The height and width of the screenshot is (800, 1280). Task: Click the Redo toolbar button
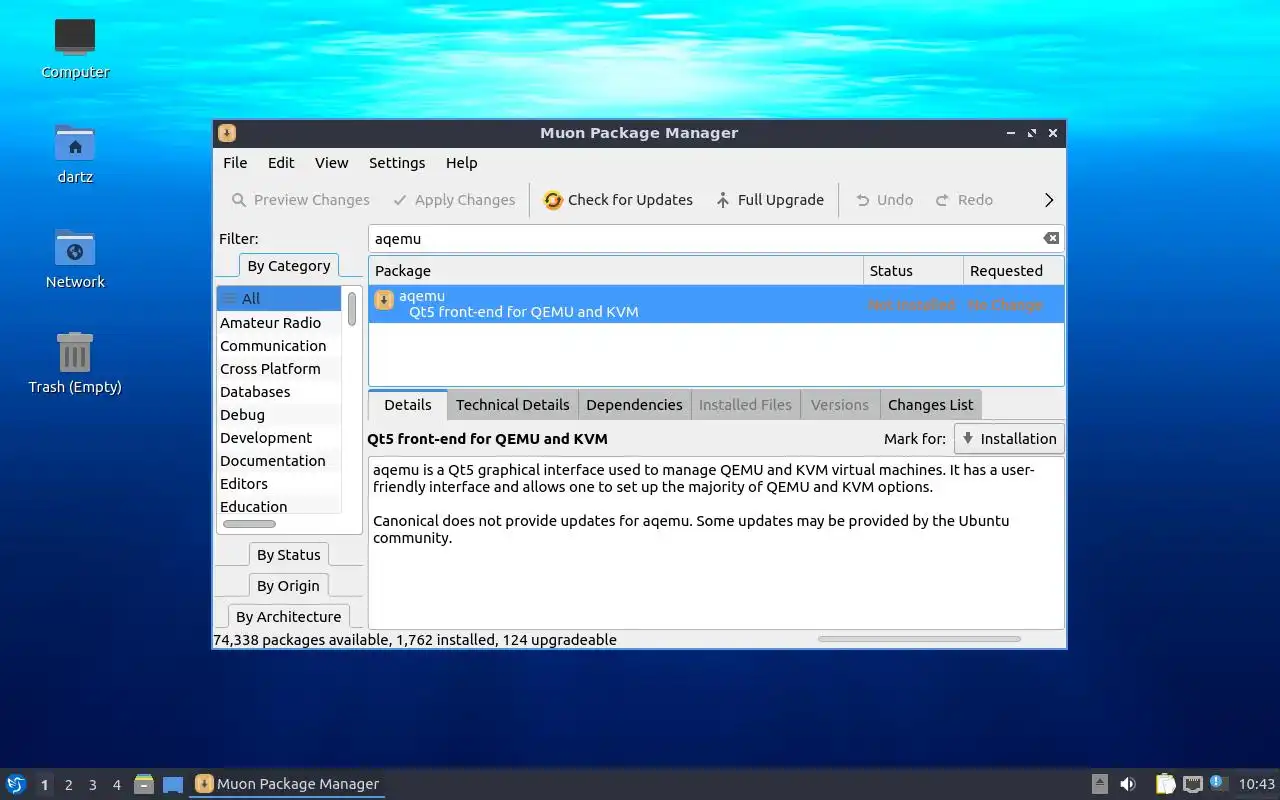tap(964, 200)
